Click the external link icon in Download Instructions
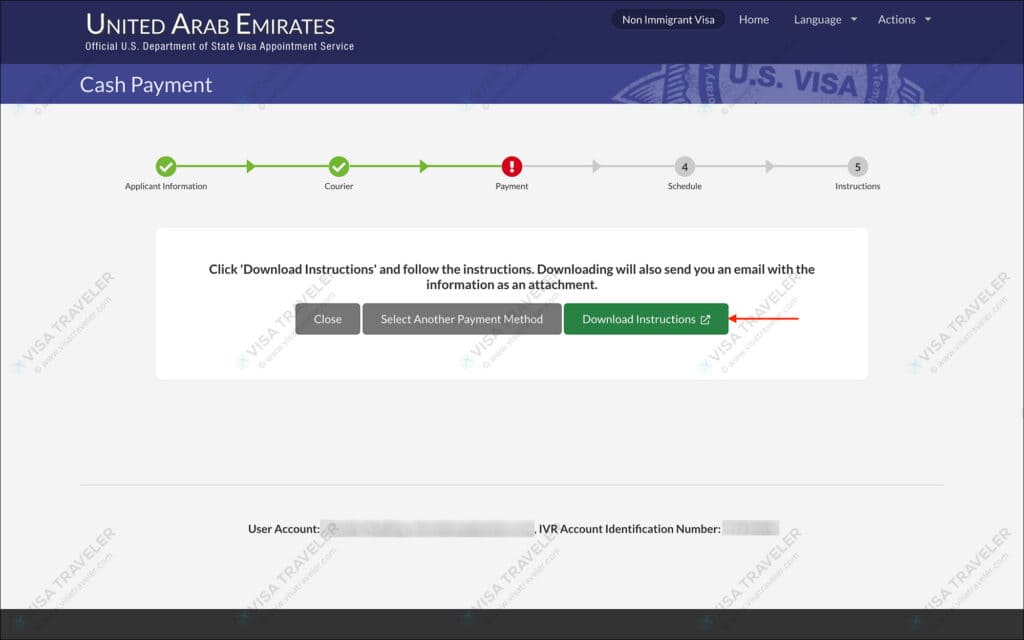This screenshot has width=1024, height=640. point(705,319)
